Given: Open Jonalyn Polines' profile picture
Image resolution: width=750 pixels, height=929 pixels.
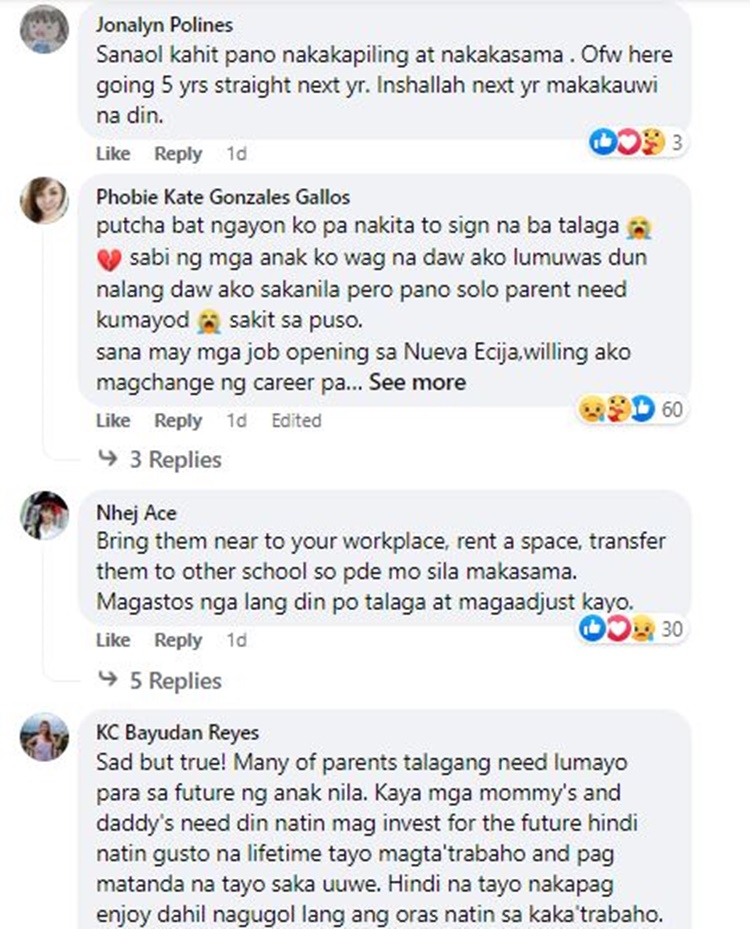Looking at the screenshot, I should point(44,29).
